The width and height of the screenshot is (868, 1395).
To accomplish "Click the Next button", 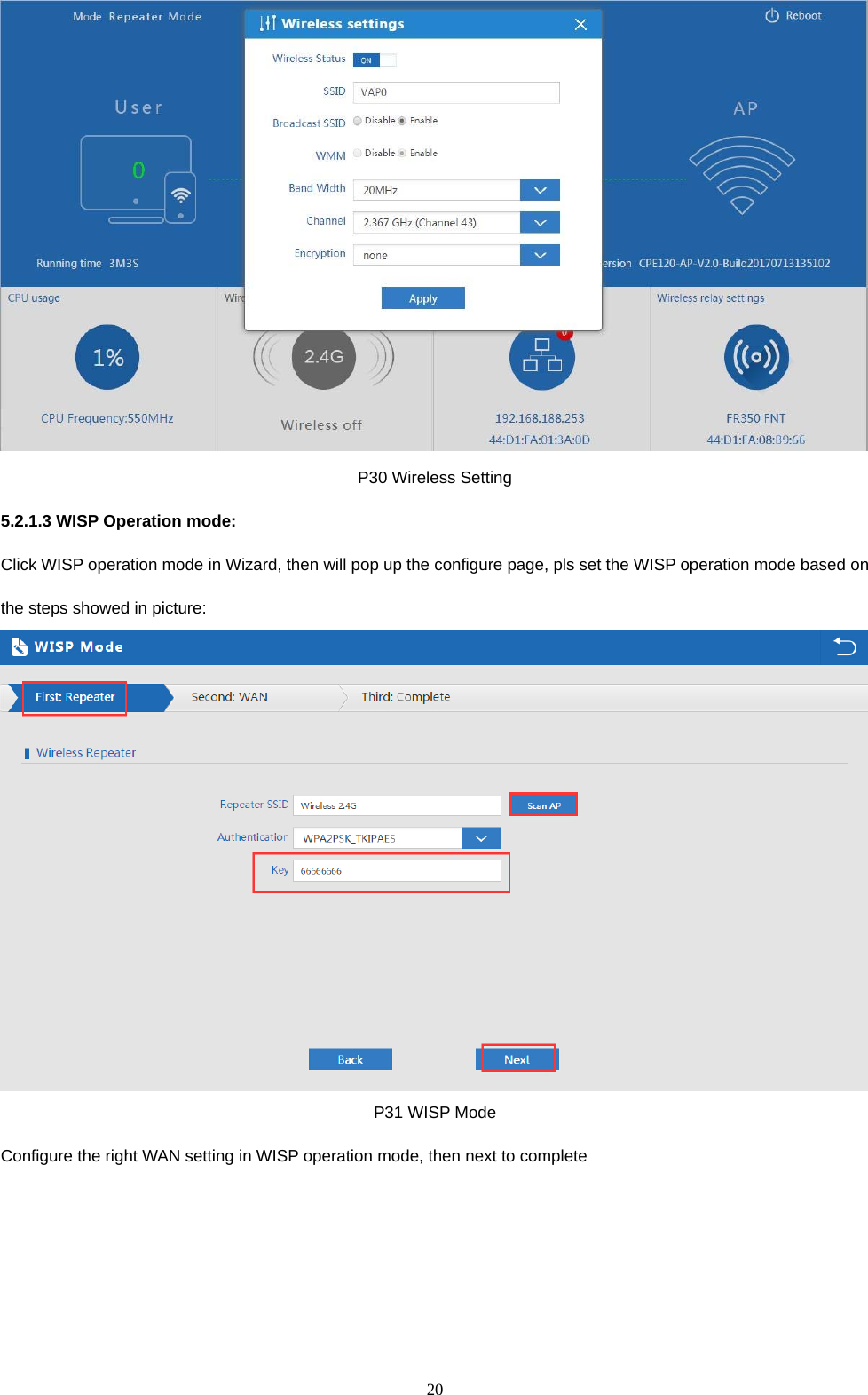I will pos(517,1059).
